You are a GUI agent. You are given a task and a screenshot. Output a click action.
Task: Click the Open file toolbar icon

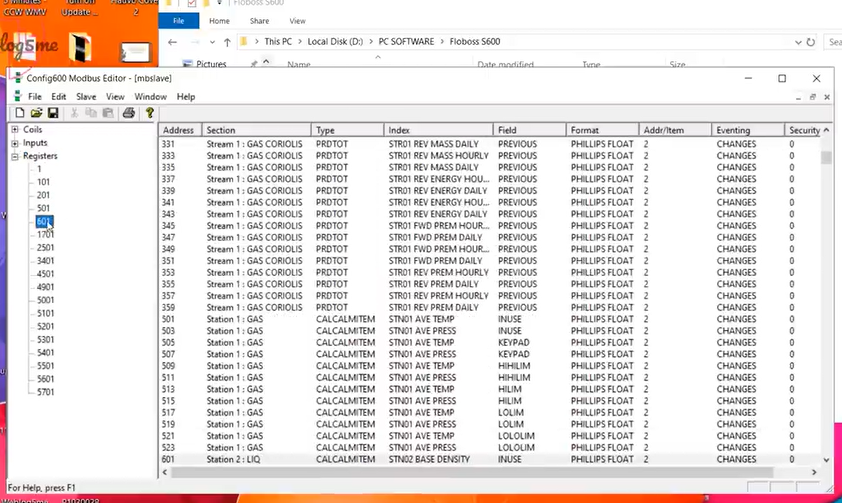click(36, 113)
